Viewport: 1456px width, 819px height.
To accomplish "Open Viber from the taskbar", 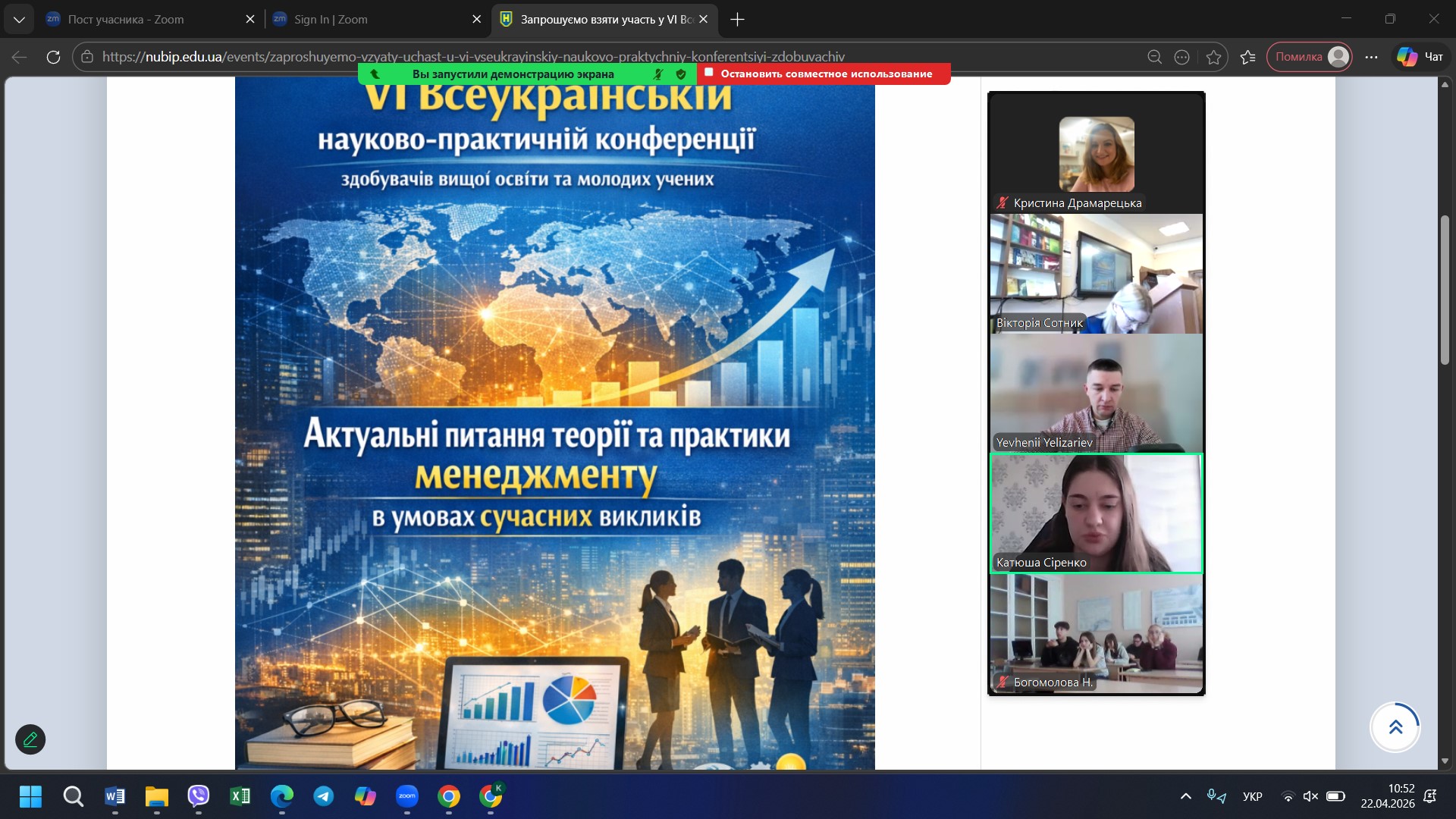I will coord(198,795).
